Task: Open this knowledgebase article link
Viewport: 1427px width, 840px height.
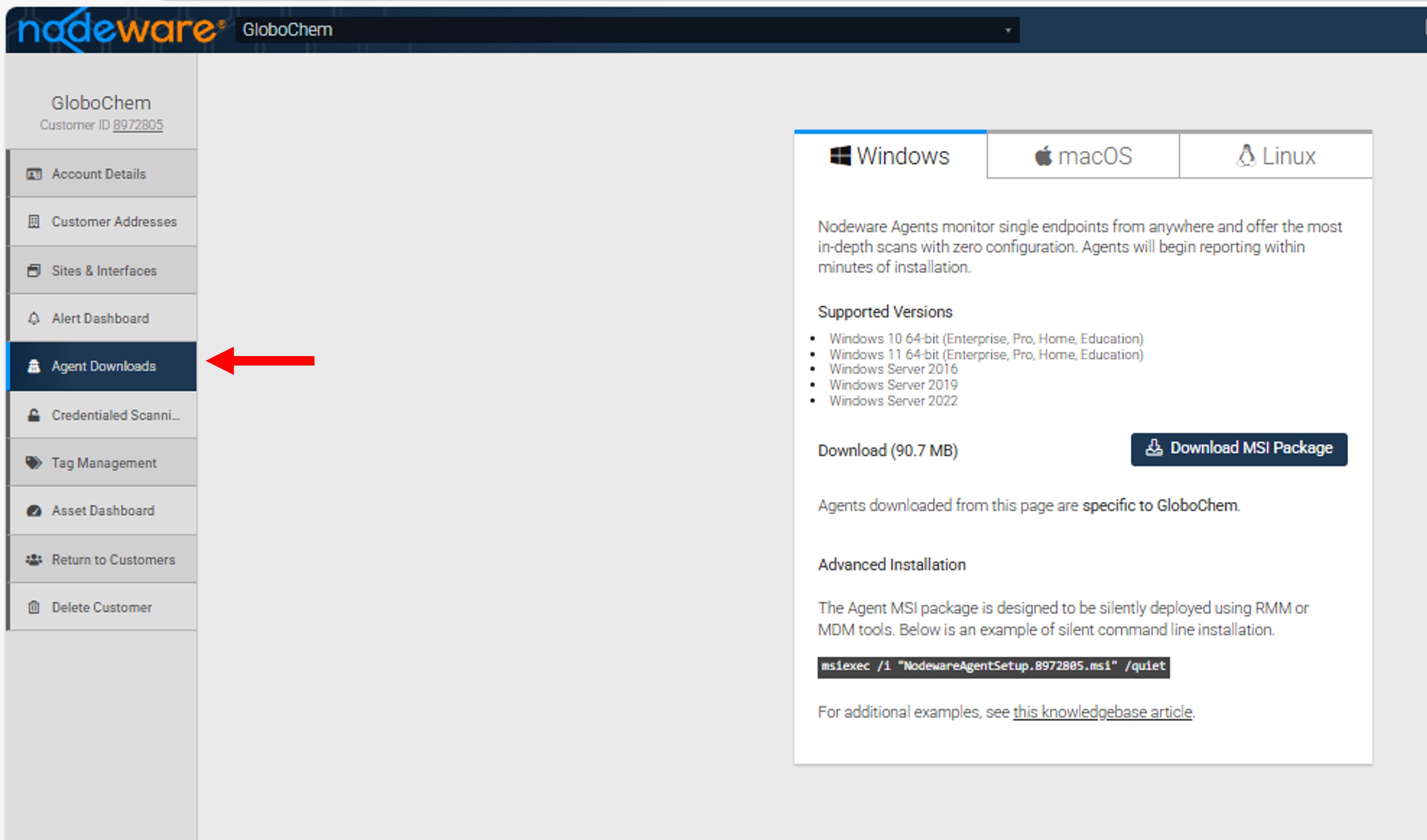Action: [1102, 712]
